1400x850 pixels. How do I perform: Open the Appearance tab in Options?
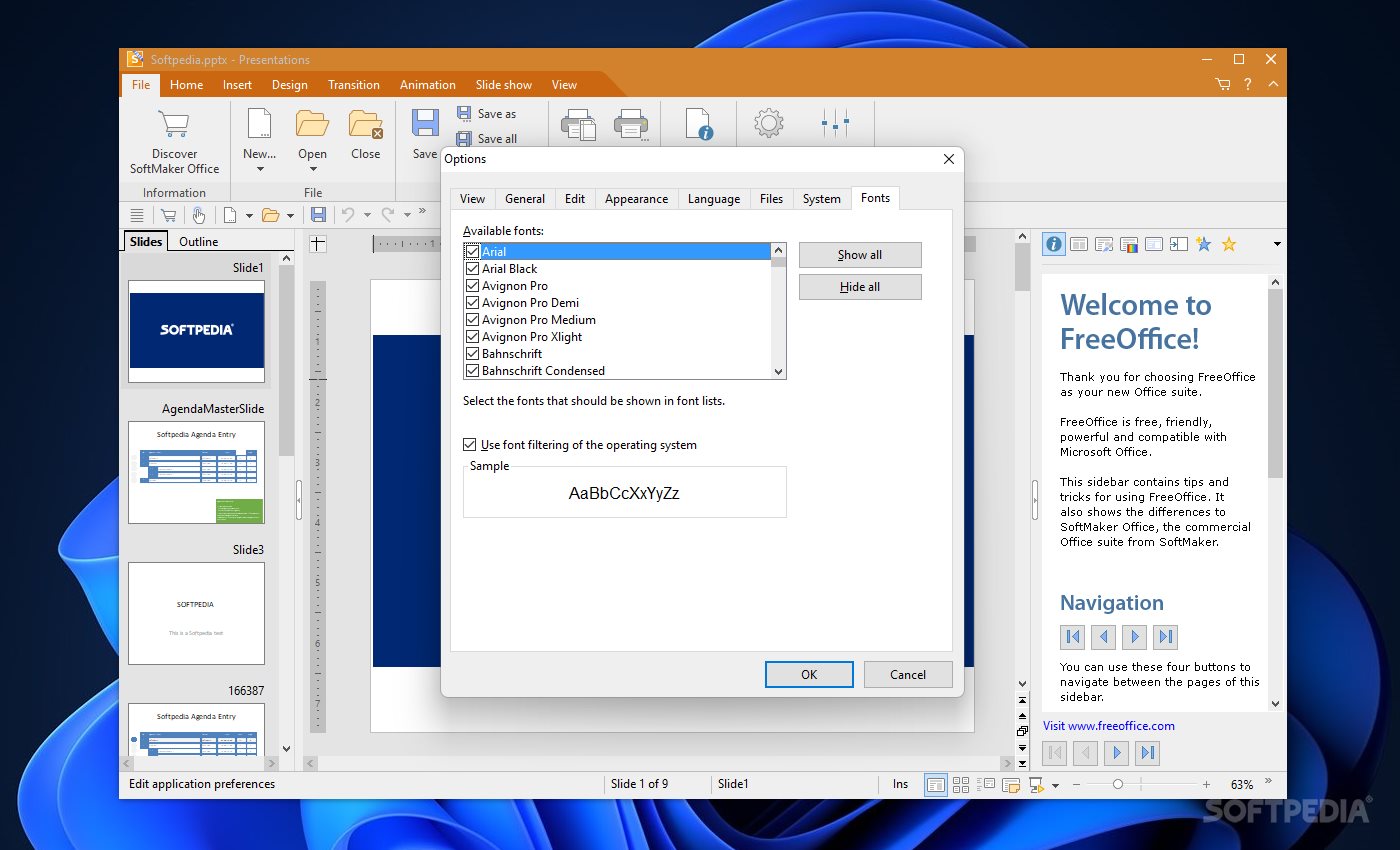(636, 199)
